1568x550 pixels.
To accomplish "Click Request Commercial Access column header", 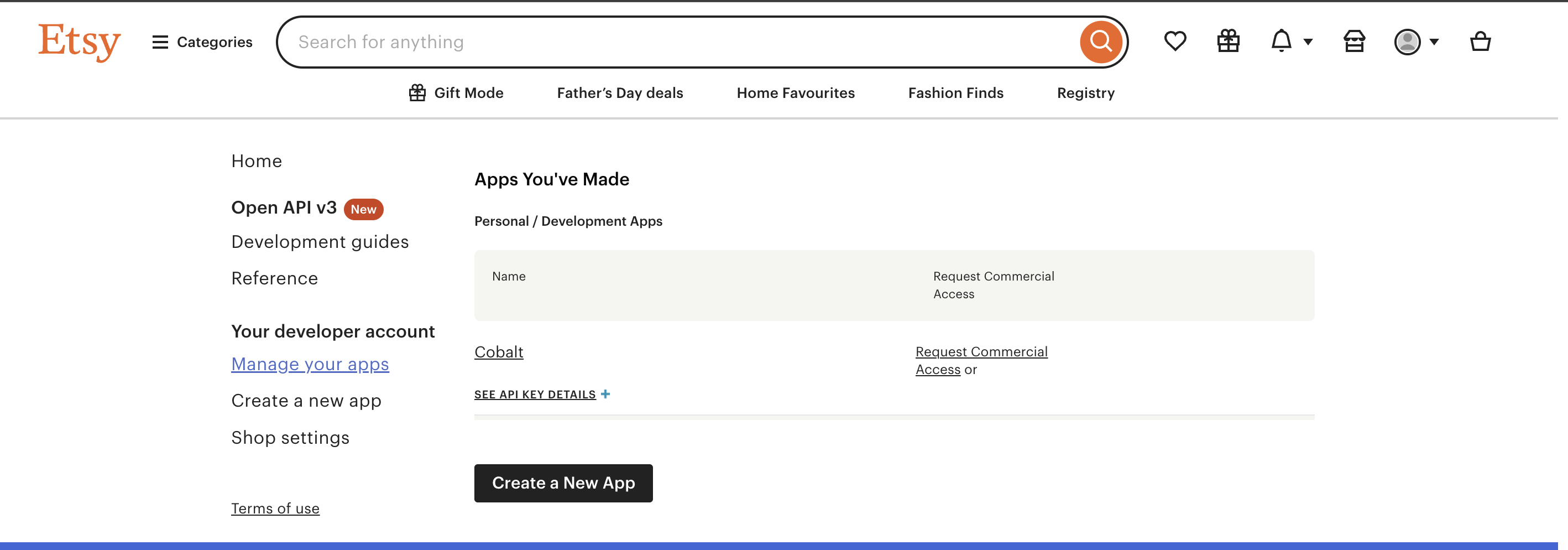I will (x=994, y=286).
